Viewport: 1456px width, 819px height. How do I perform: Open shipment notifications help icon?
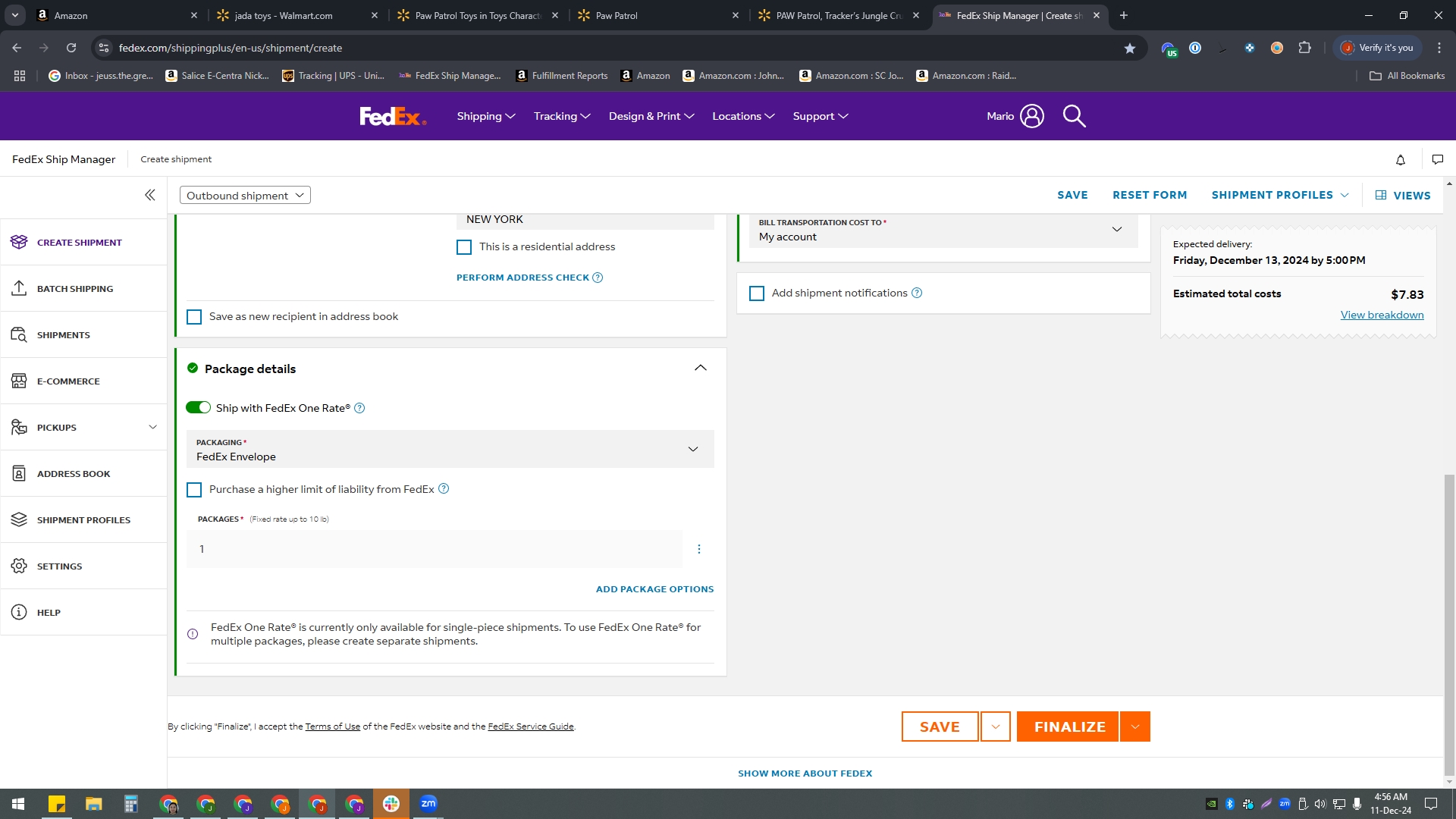(x=917, y=293)
